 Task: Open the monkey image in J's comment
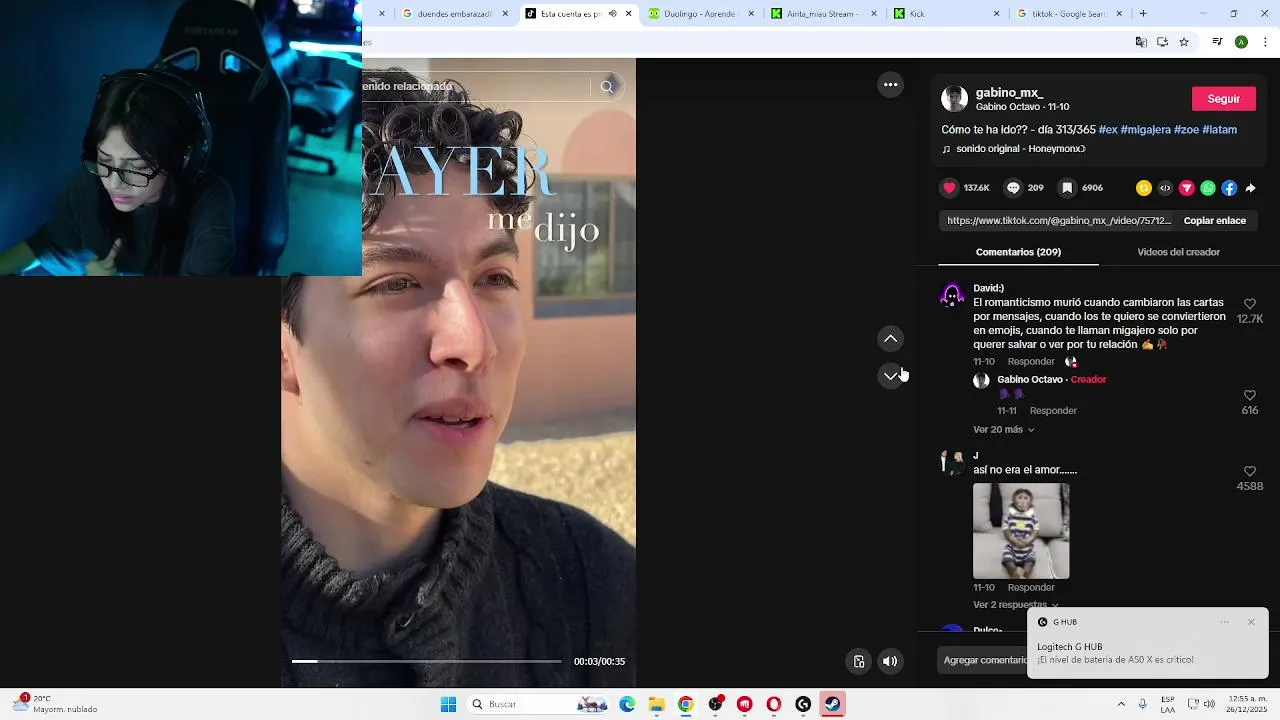tap(1021, 531)
